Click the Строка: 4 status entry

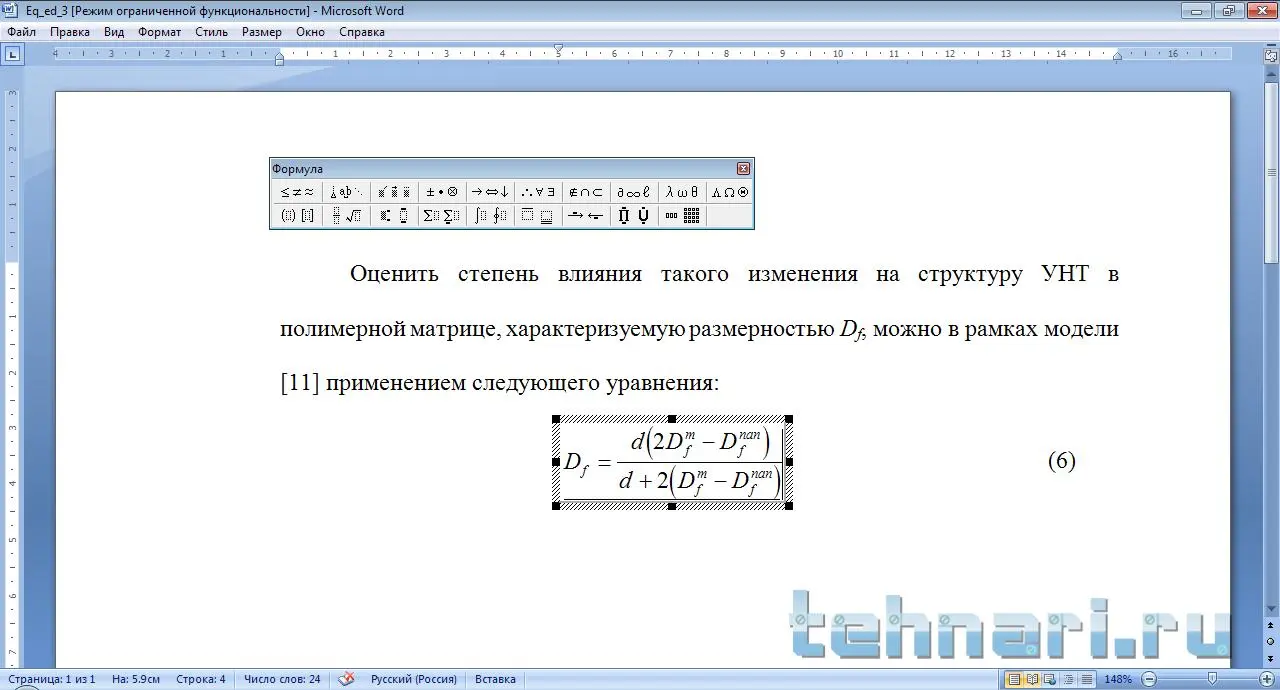[x=201, y=679]
